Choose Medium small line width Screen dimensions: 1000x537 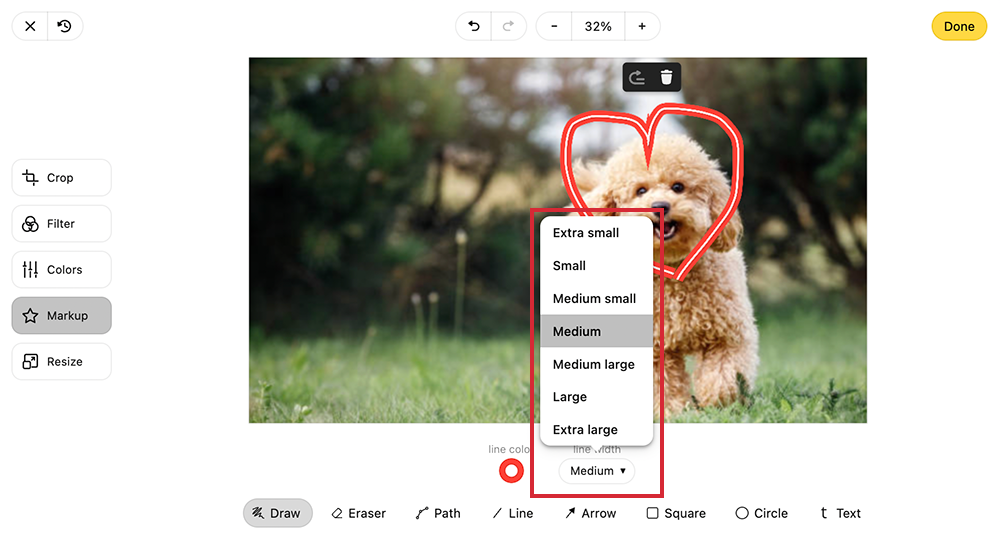(596, 298)
